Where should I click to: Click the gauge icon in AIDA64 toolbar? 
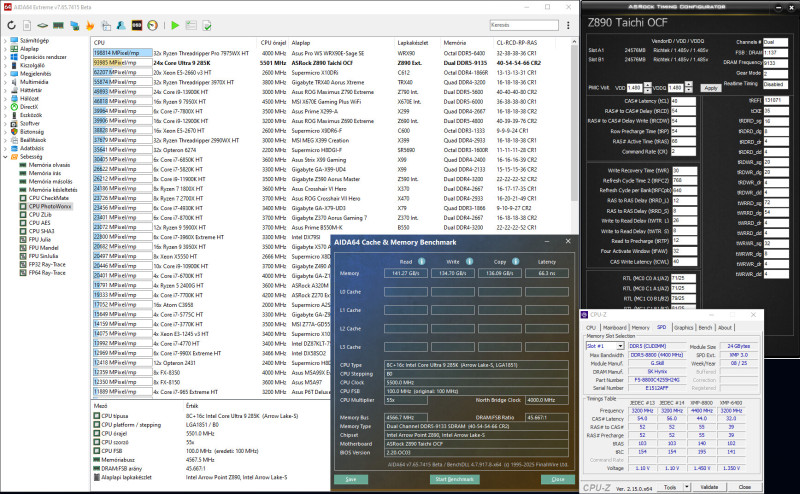(x=152, y=25)
